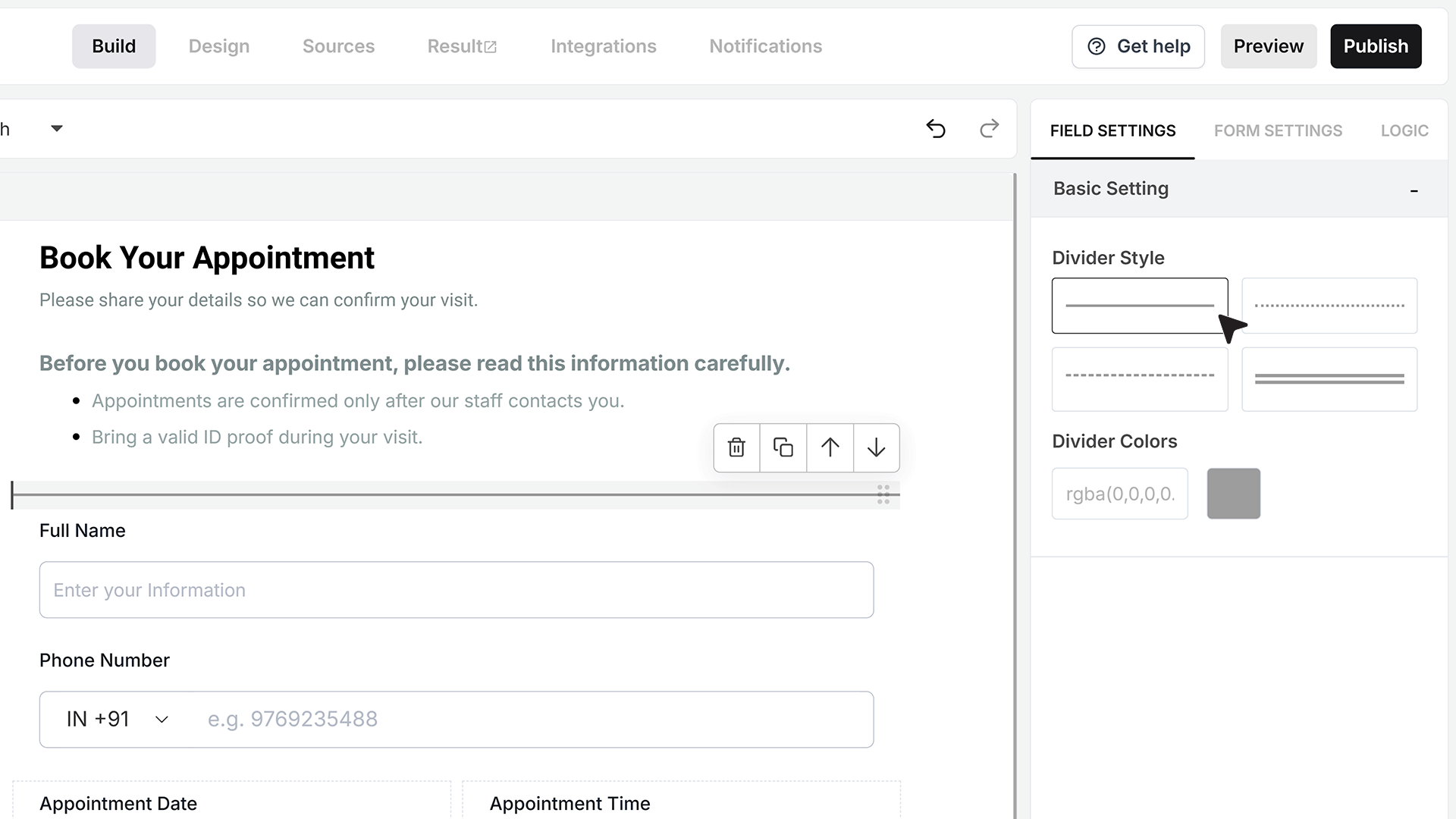Publish the form
The width and height of the screenshot is (1456, 819).
pos(1376,46)
